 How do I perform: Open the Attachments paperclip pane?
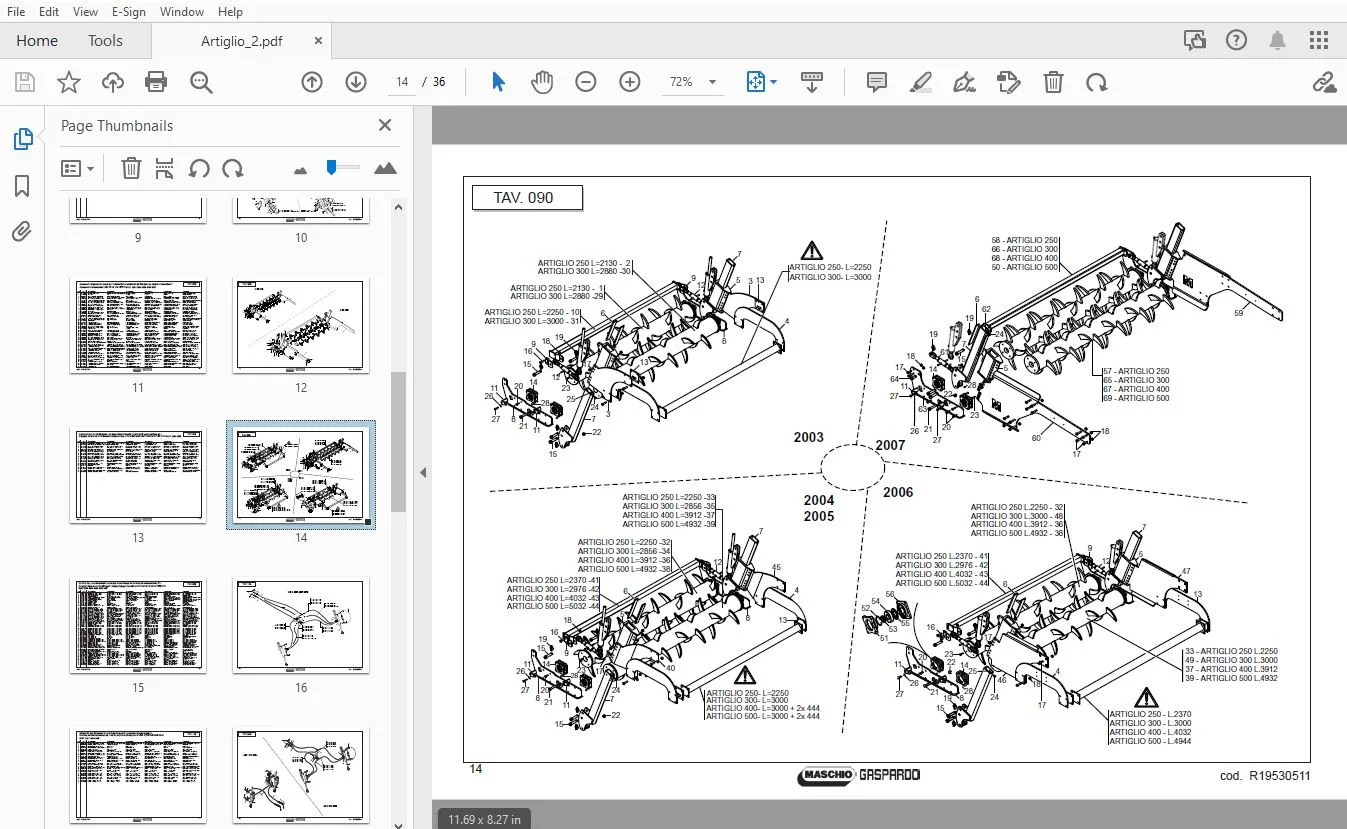pyautogui.click(x=22, y=233)
